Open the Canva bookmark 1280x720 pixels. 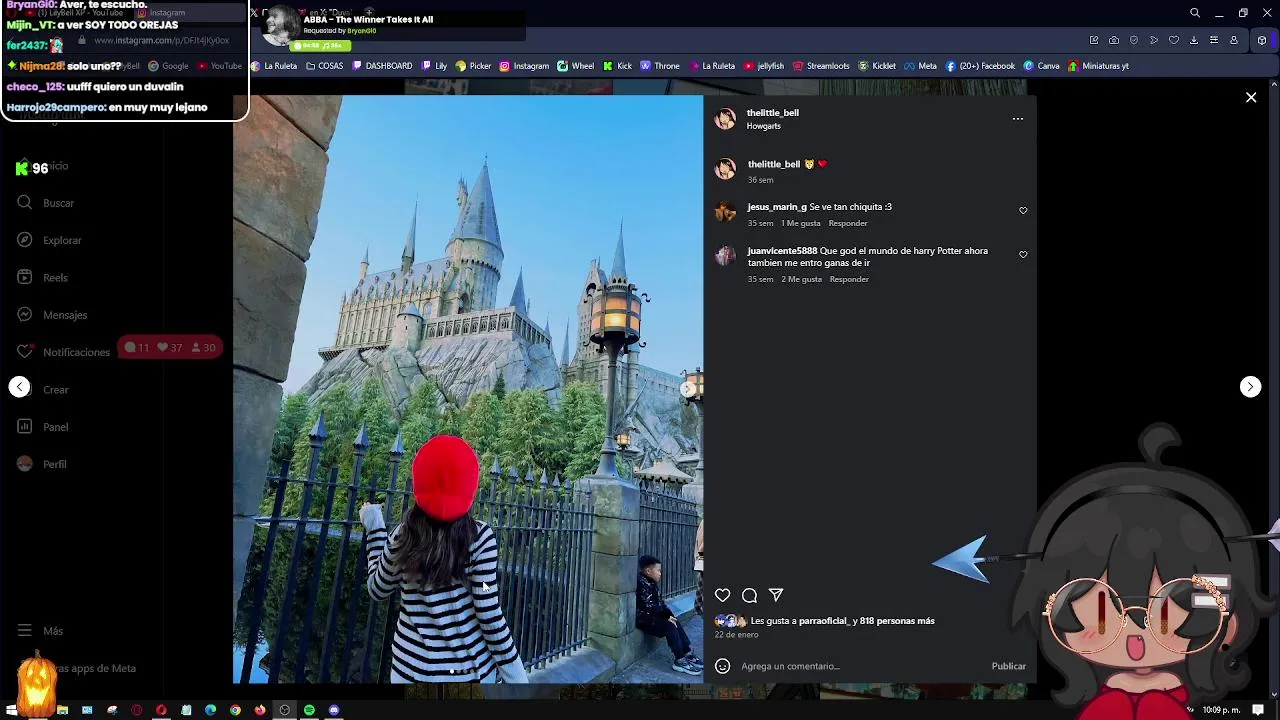pyautogui.click(x=1041, y=66)
